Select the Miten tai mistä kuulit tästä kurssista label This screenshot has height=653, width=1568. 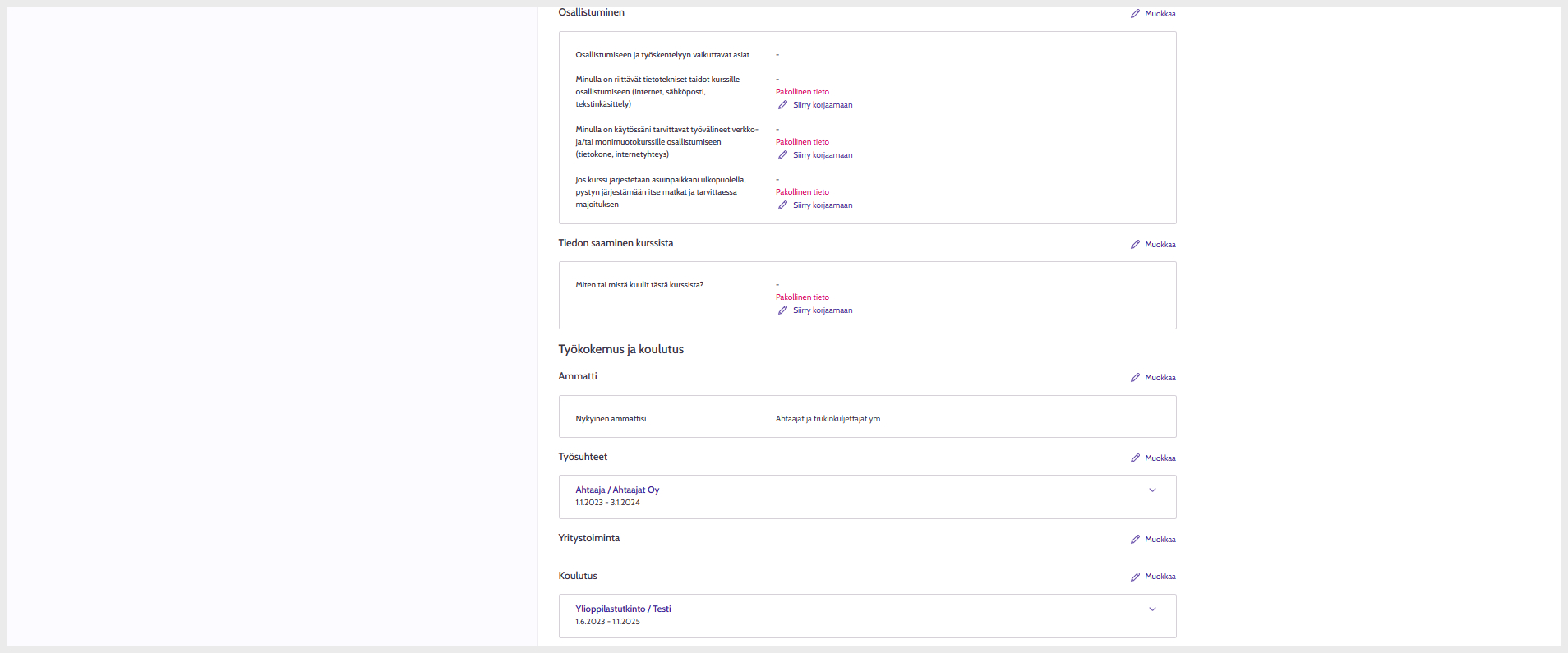(x=639, y=285)
